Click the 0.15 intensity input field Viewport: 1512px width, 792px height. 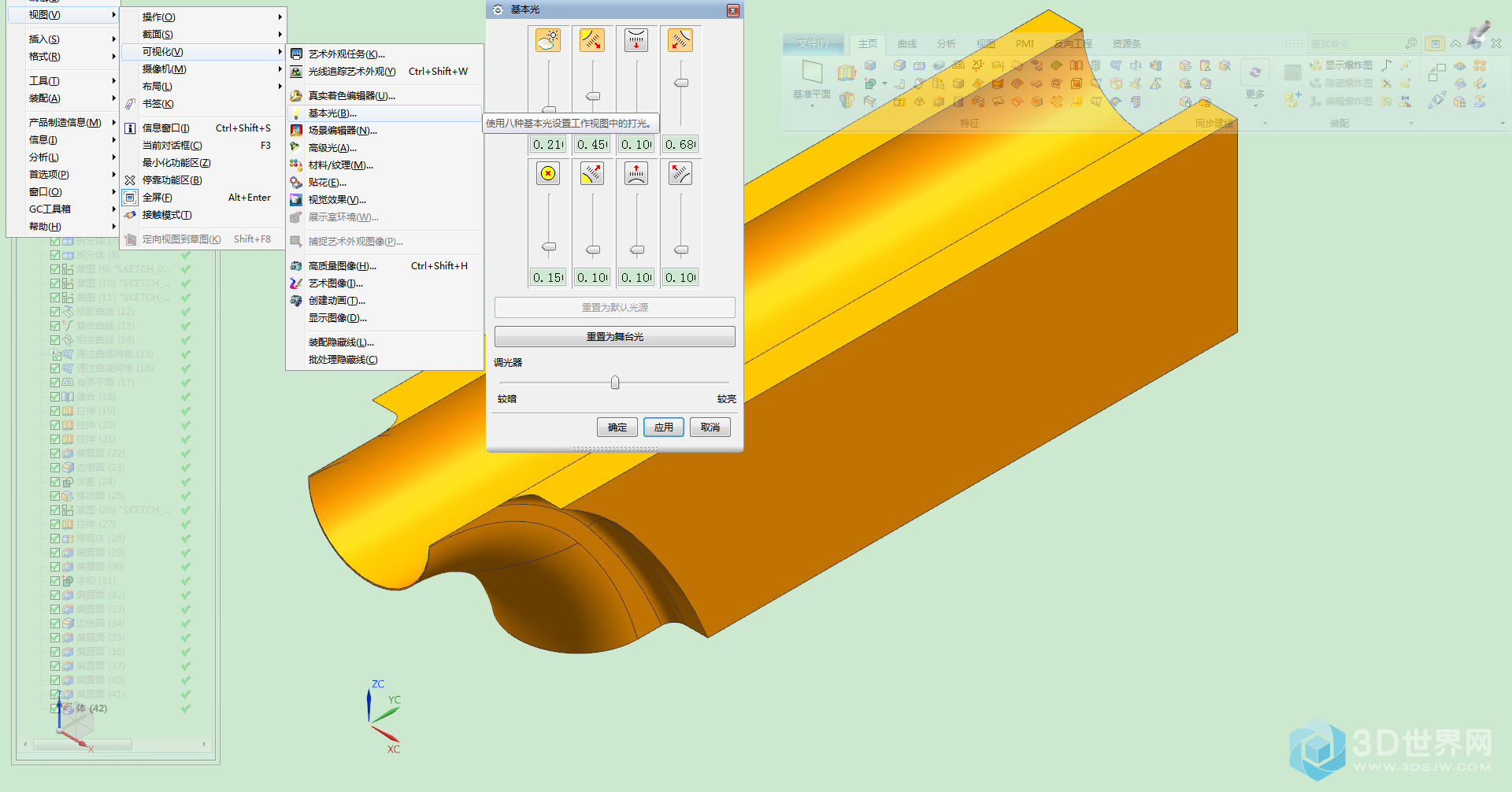(548, 278)
